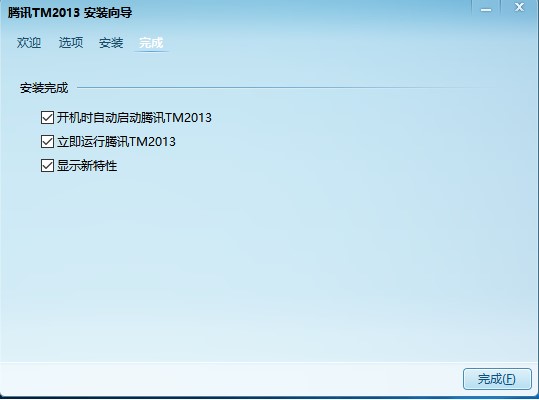539x400 pixels.
Task: Click the 显示新特性 label text
Action: coord(87,166)
